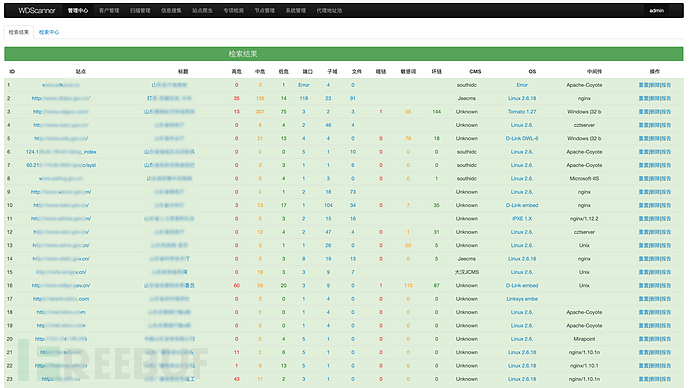
Task: Click 删除 link in row 2
Action: [x=655, y=99]
